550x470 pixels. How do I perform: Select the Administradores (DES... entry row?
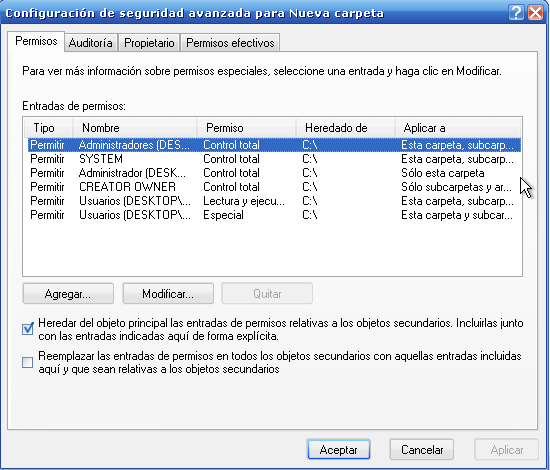274,145
